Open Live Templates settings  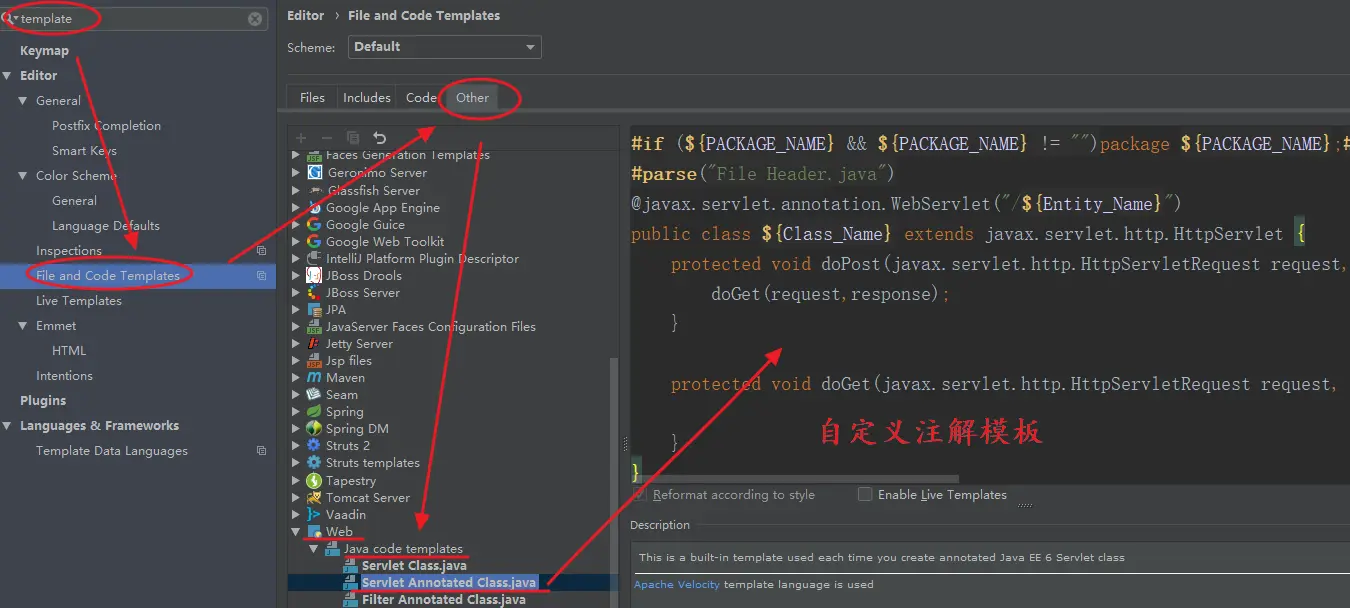tap(79, 301)
